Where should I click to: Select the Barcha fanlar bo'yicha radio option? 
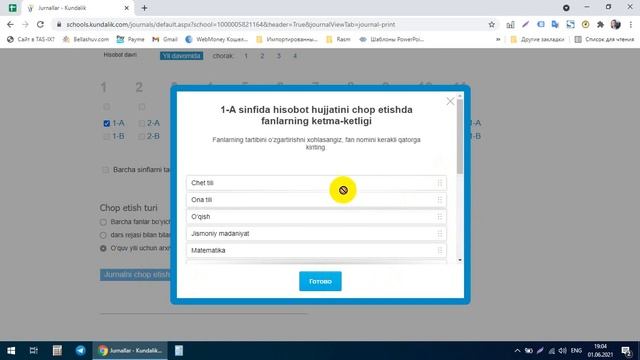point(103,222)
